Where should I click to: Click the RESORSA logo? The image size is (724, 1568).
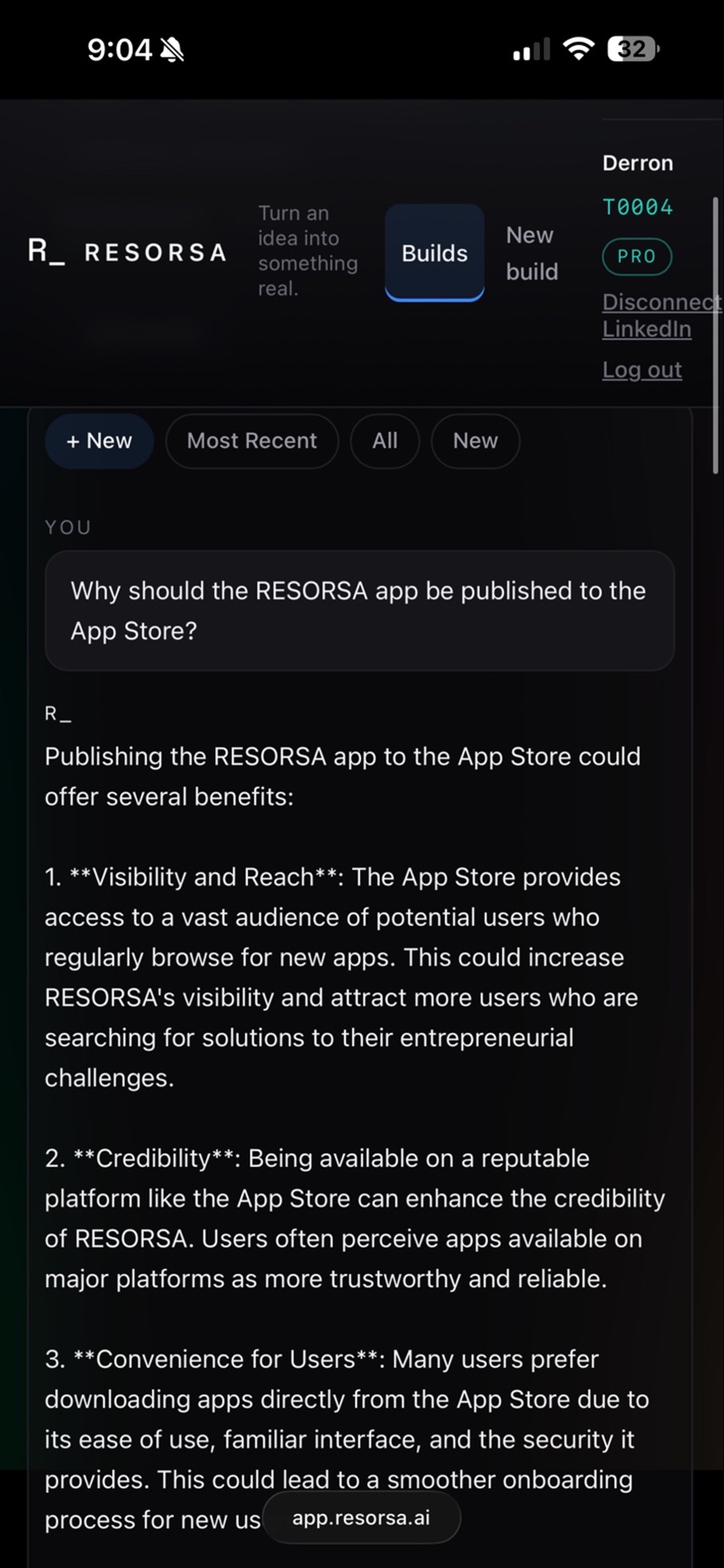127,251
